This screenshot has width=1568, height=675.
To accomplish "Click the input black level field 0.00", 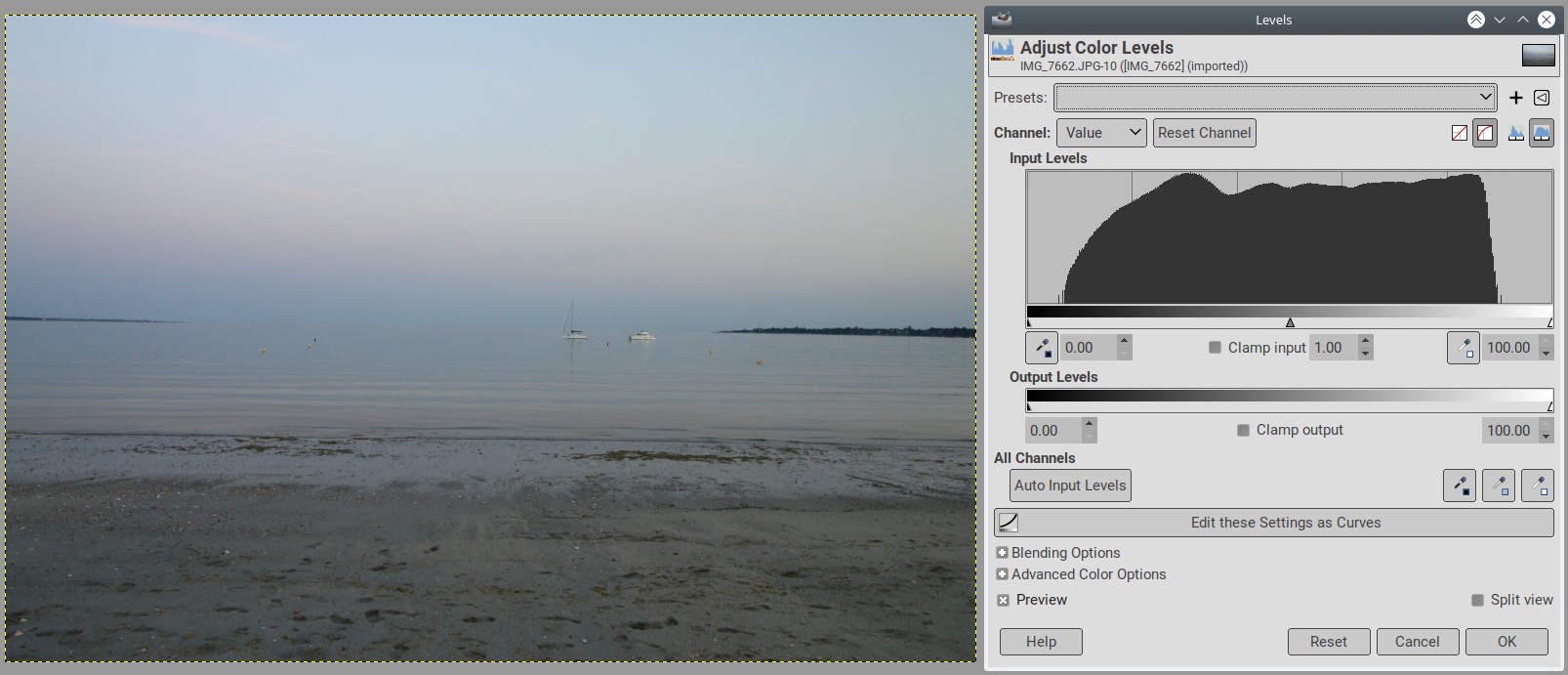I will pyautogui.click(x=1089, y=348).
